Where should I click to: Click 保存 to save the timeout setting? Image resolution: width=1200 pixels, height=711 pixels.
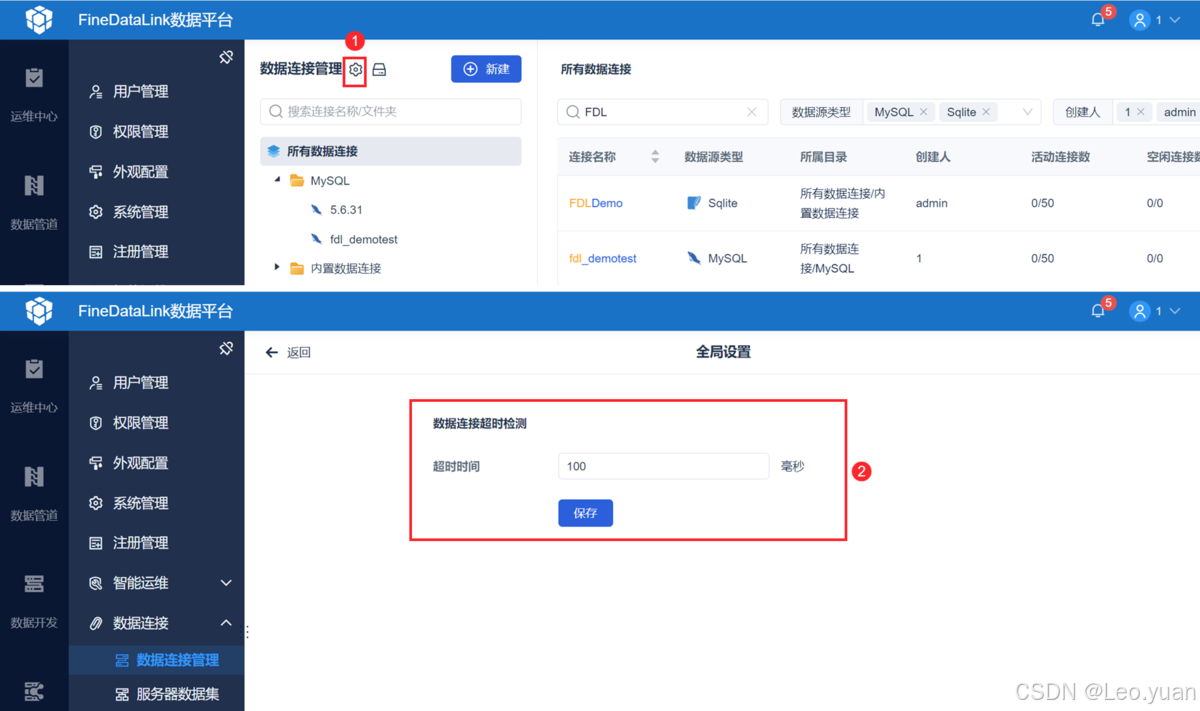coord(585,513)
